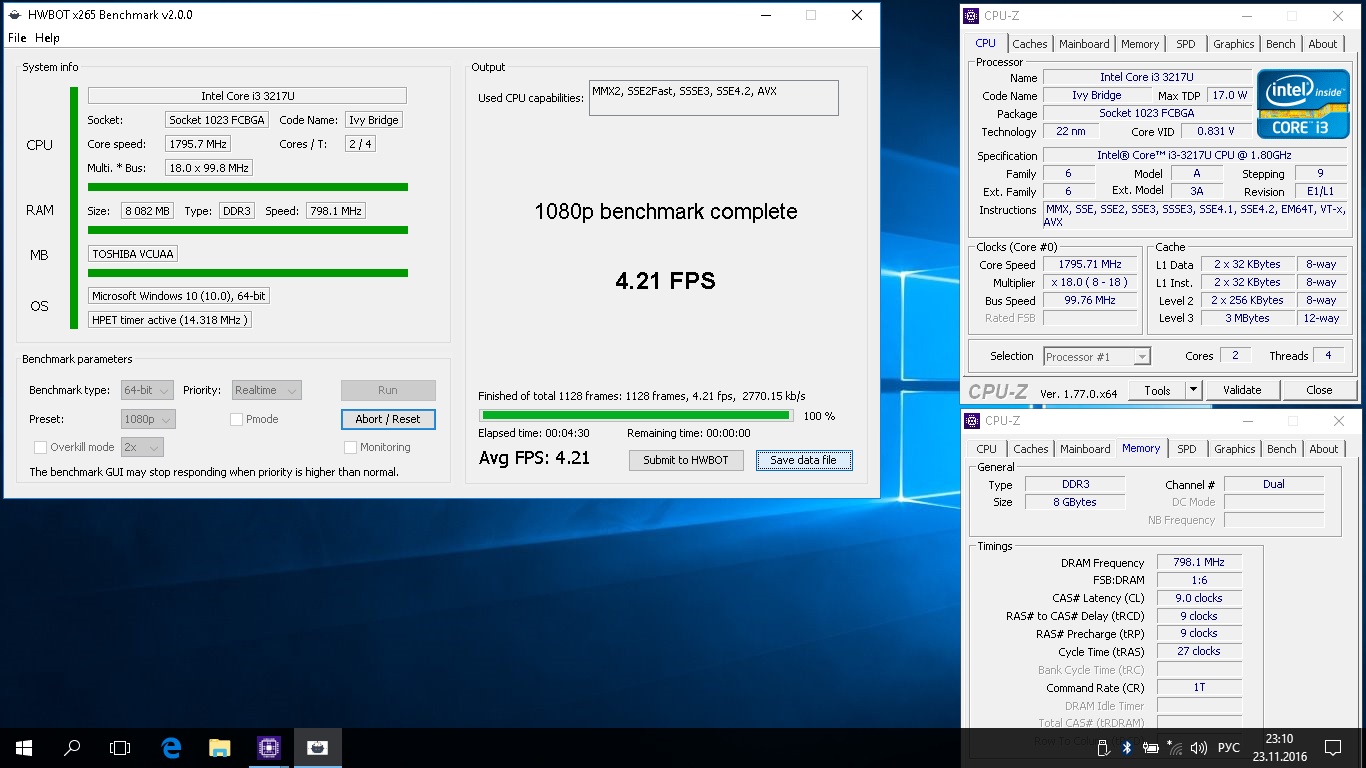
Task: Select Graphics tab in lower CPU-Z
Action: pos(1234,449)
